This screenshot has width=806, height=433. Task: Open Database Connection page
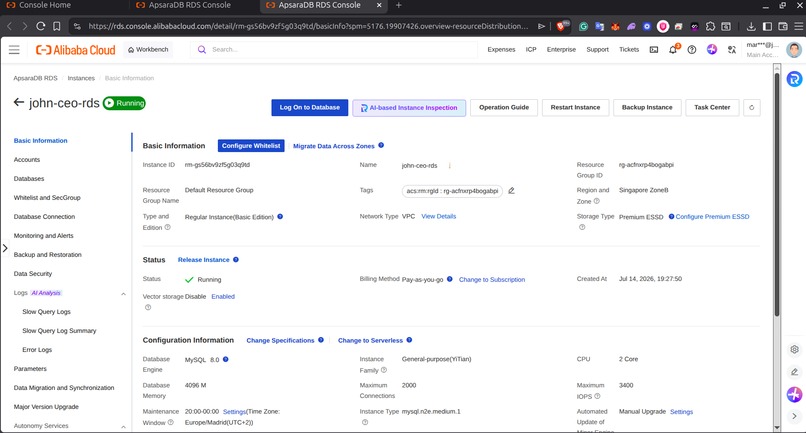tap(44, 217)
